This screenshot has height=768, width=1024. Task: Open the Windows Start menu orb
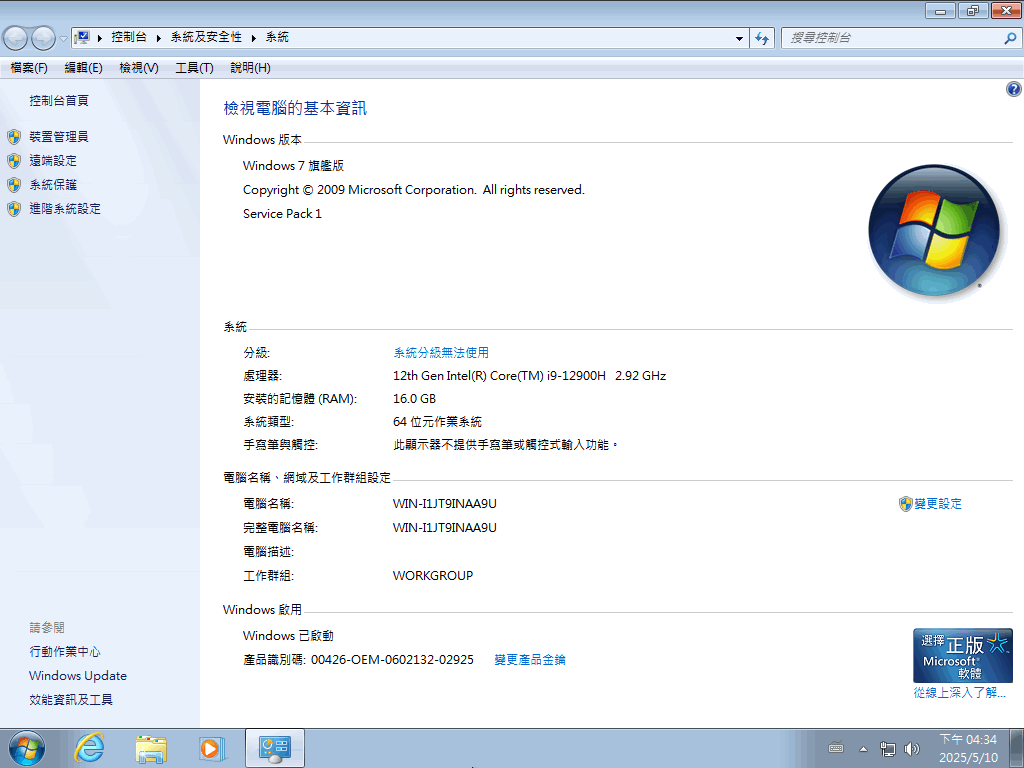coord(27,748)
